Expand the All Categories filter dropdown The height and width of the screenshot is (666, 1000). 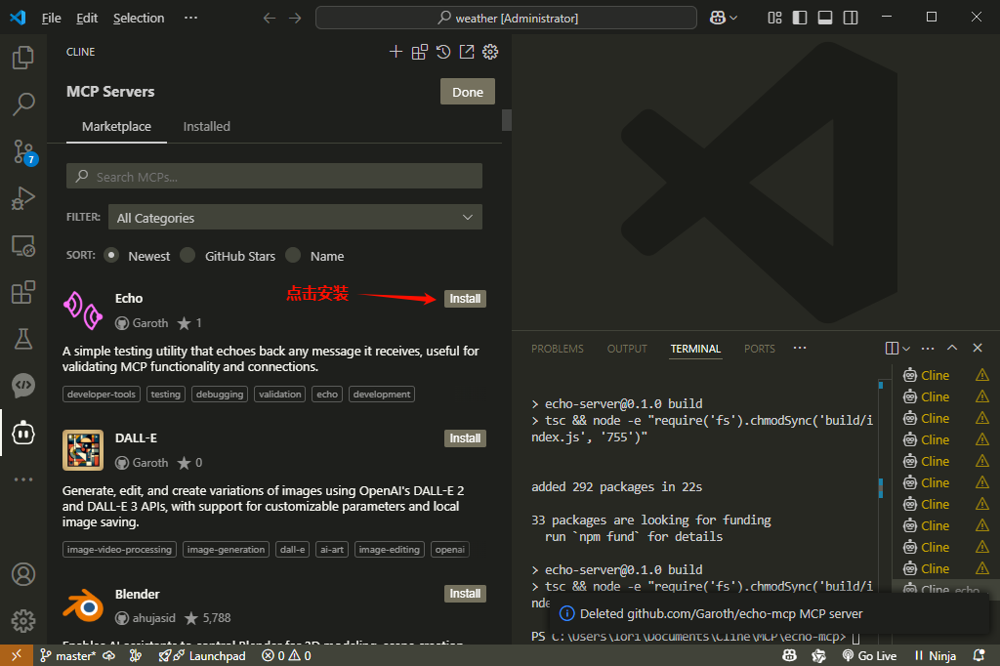point(295,217)
